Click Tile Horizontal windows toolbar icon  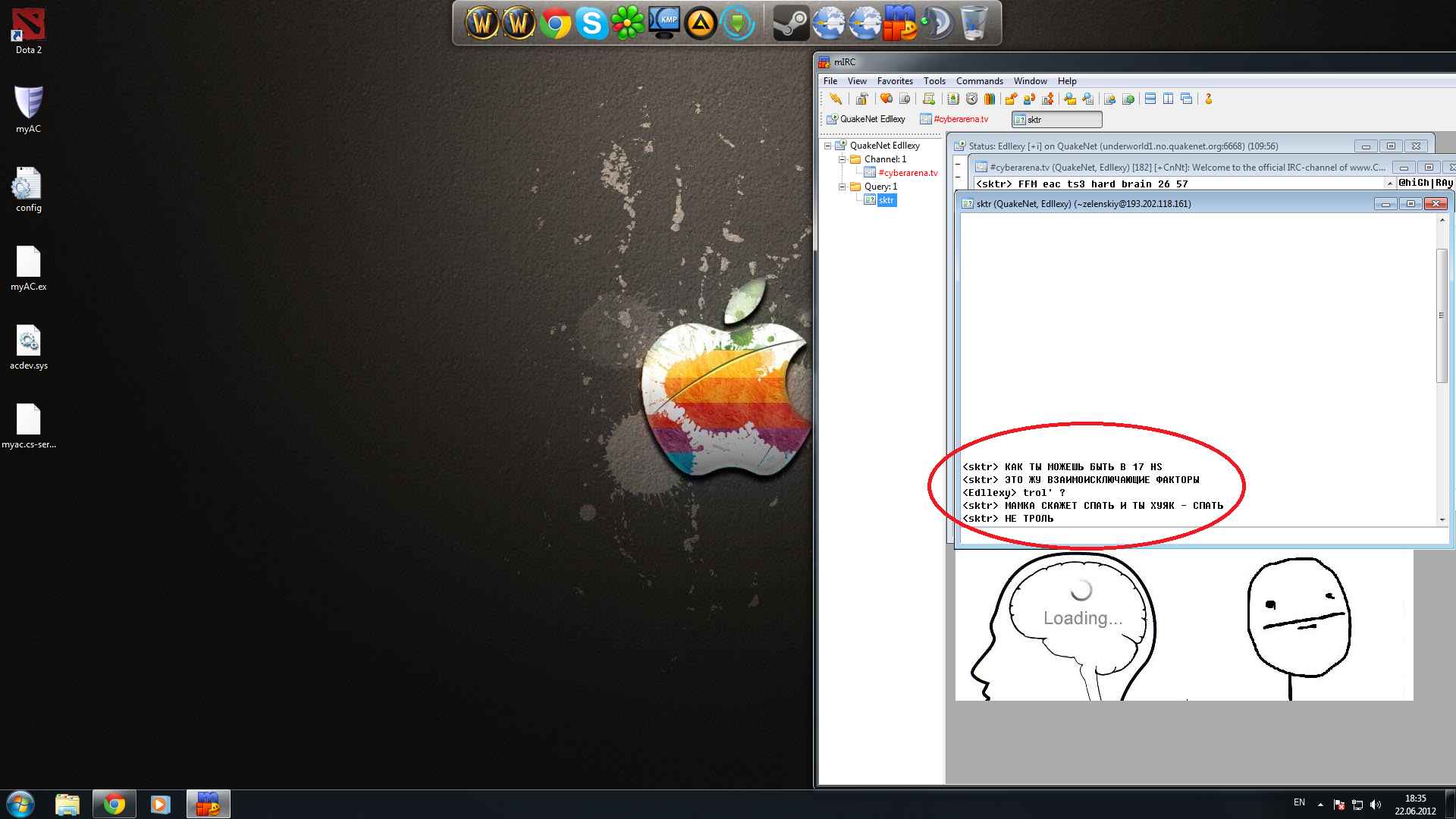(x=1150, y=99)
